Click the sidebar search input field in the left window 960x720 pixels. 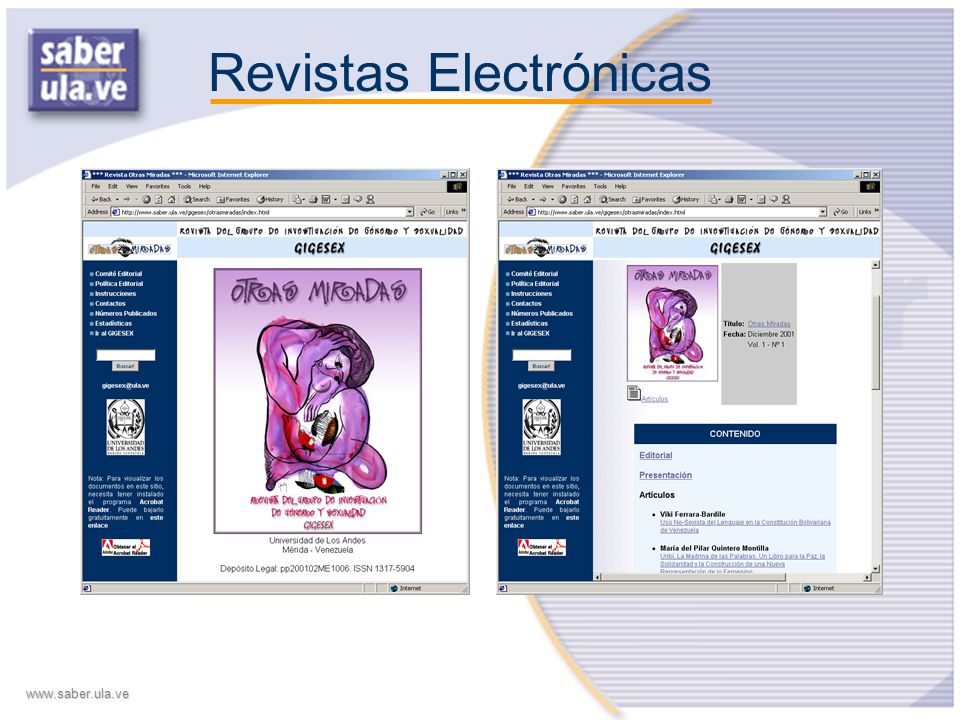(x=126, y=355)
